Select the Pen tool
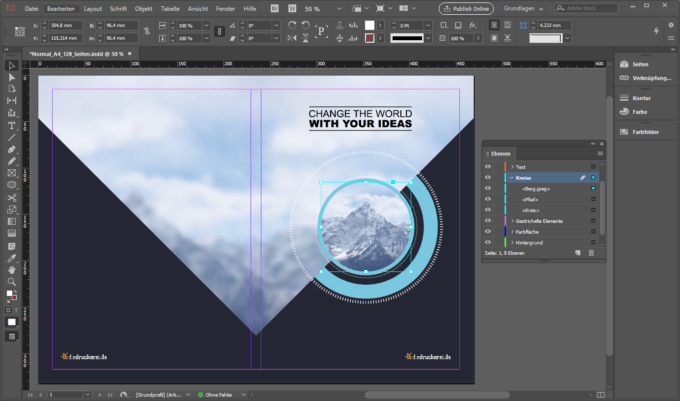 coord(12,150)
